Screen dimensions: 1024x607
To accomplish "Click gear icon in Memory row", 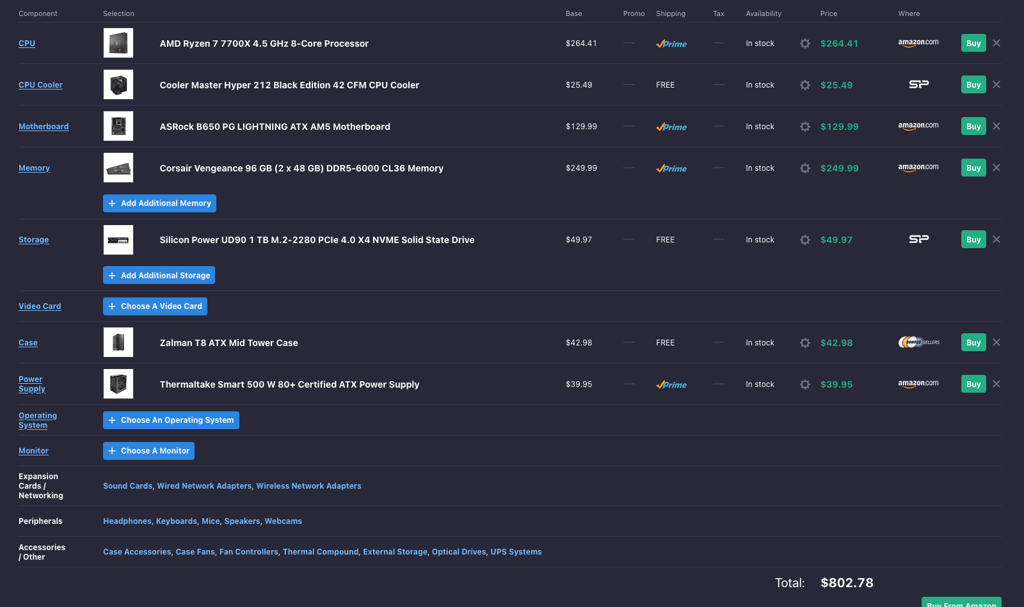I will coord(805,168).
